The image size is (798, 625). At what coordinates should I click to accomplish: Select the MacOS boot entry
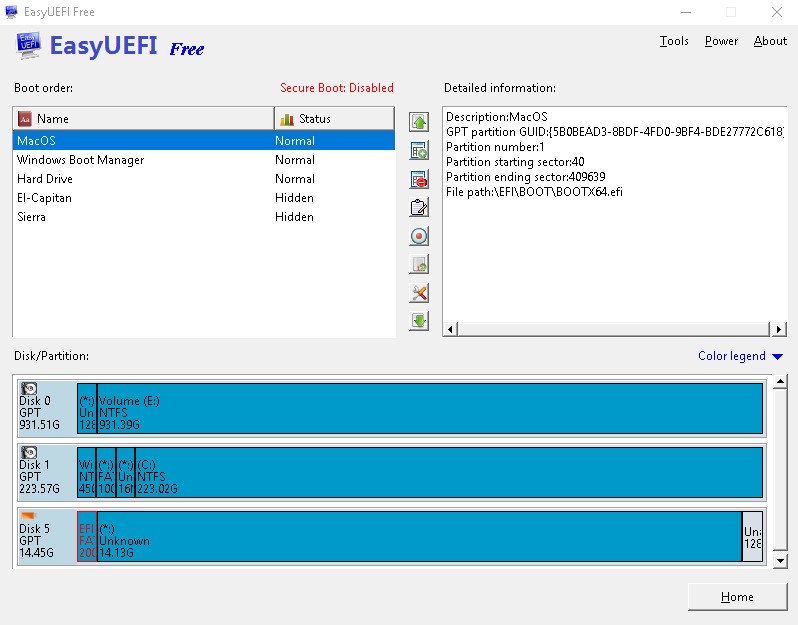coord(204,140)
